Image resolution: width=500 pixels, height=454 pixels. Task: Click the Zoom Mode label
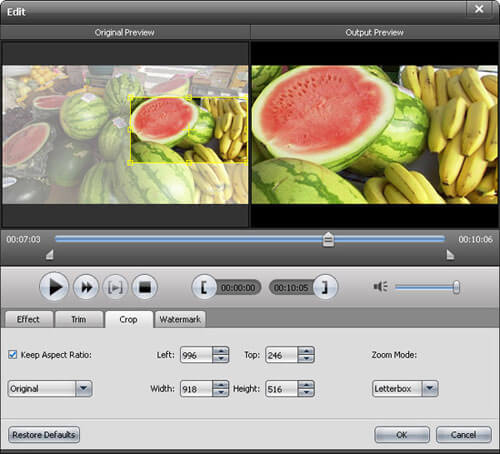[x=394, y=355]
